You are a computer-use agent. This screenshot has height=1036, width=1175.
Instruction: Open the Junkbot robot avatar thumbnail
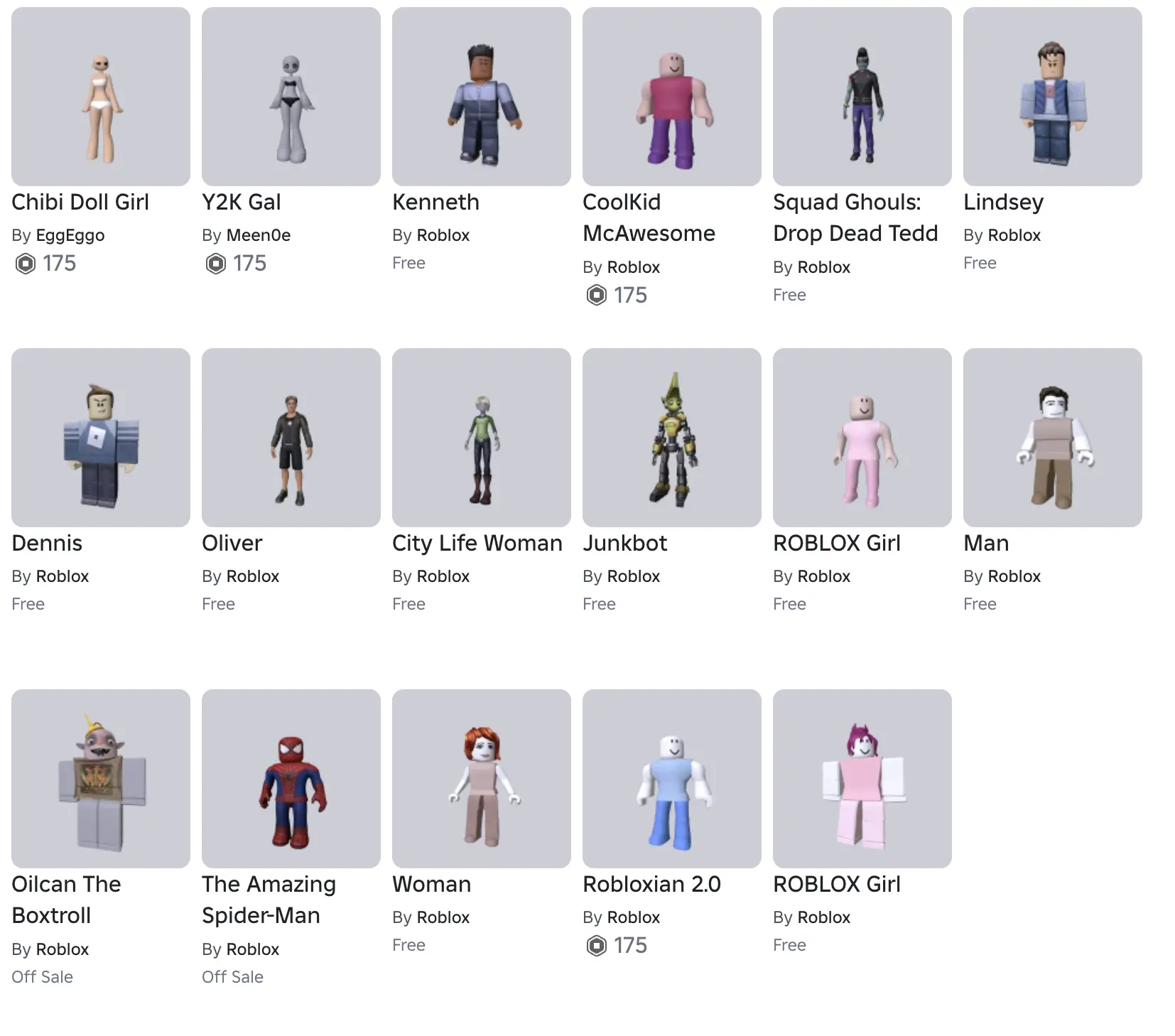tap(672, 438)
